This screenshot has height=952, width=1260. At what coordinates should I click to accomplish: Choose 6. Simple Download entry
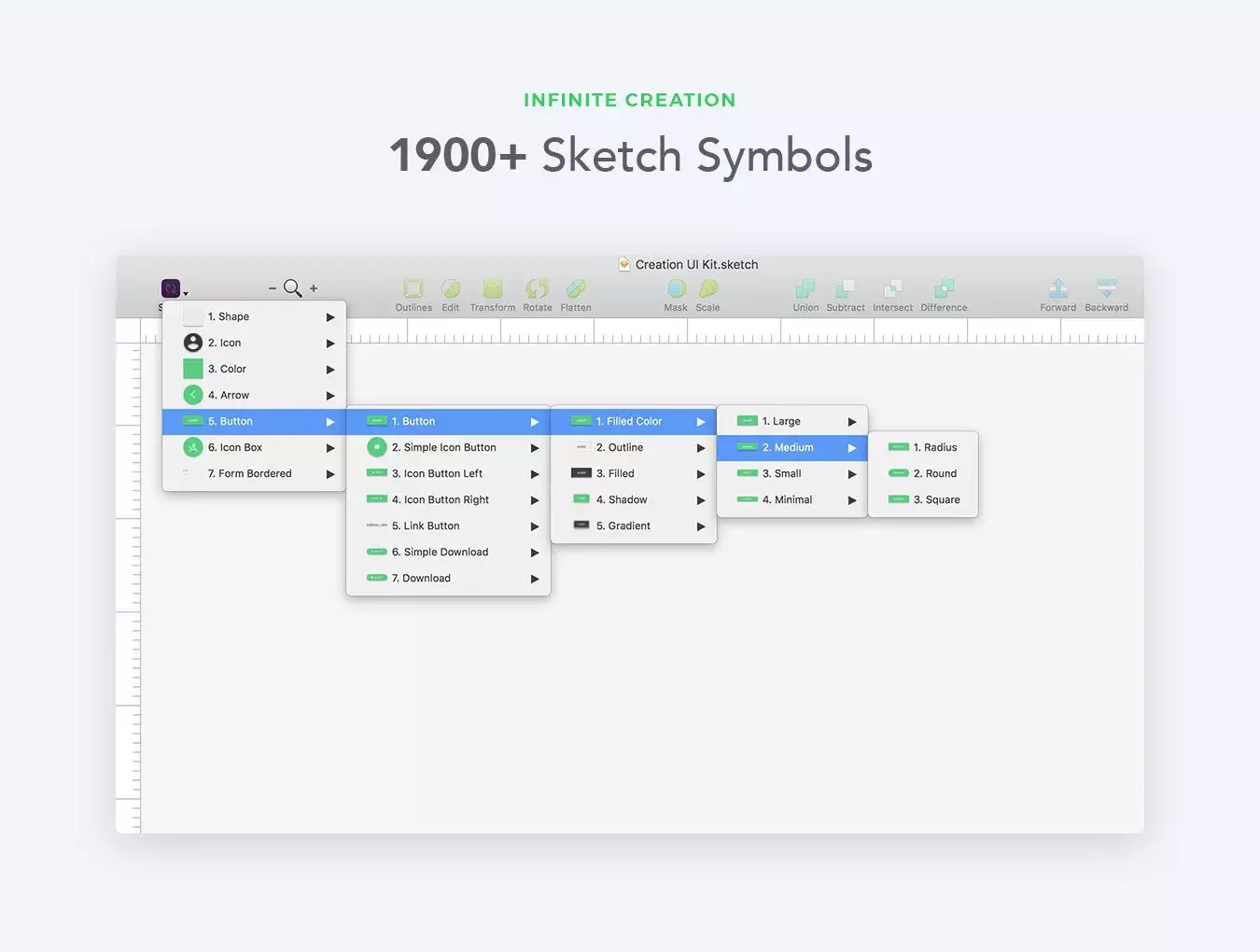point(448,552)
